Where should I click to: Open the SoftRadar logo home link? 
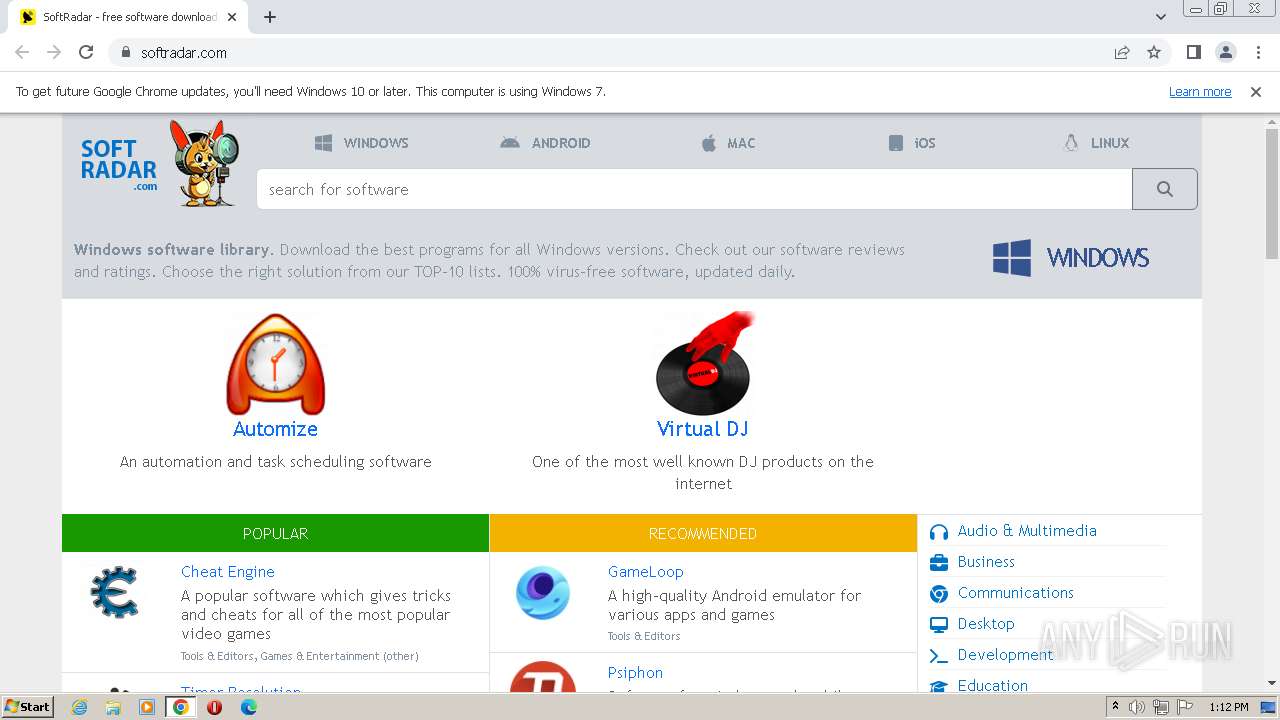click(160, 163)
